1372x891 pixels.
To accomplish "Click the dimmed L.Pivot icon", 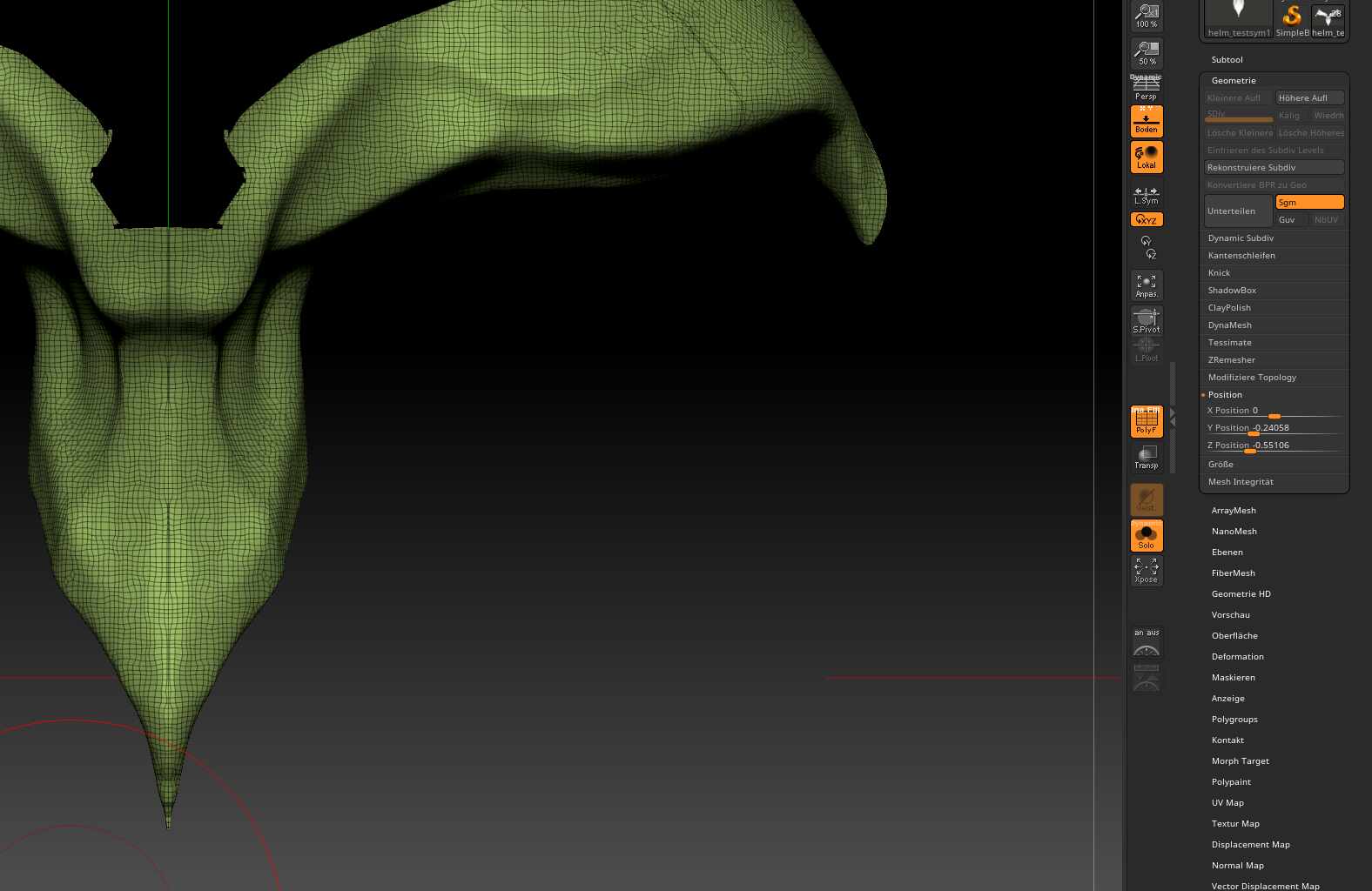I will click(x=1147, y=350).
